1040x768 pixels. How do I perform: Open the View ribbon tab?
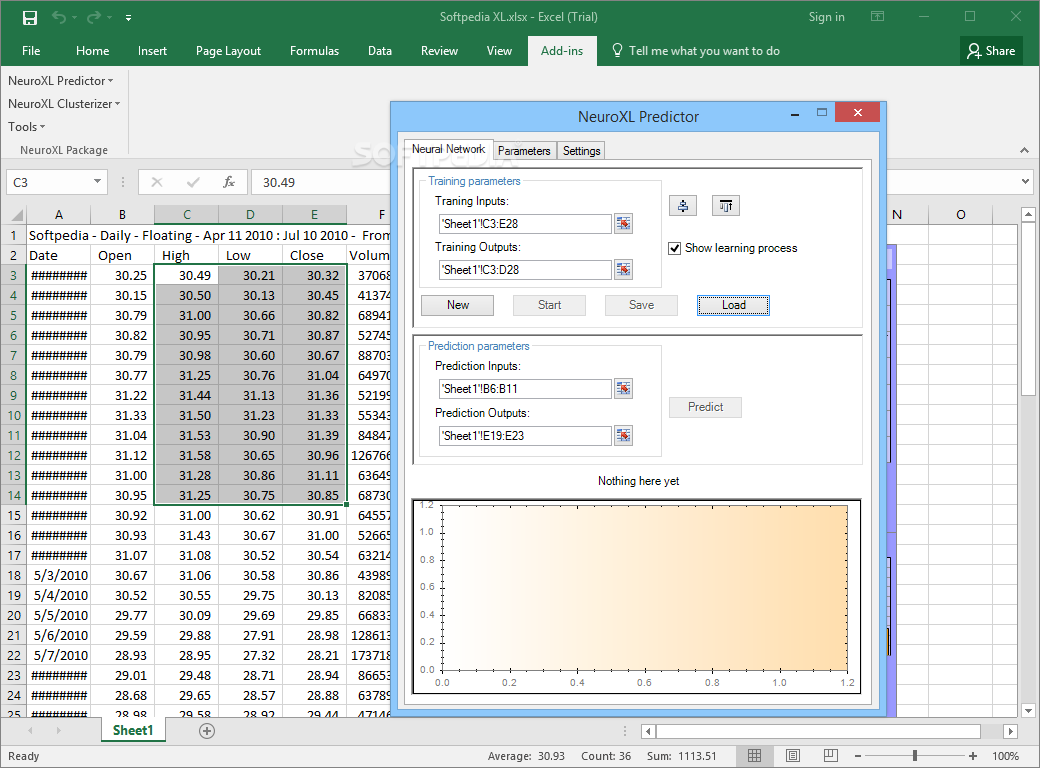pos(499,50)
